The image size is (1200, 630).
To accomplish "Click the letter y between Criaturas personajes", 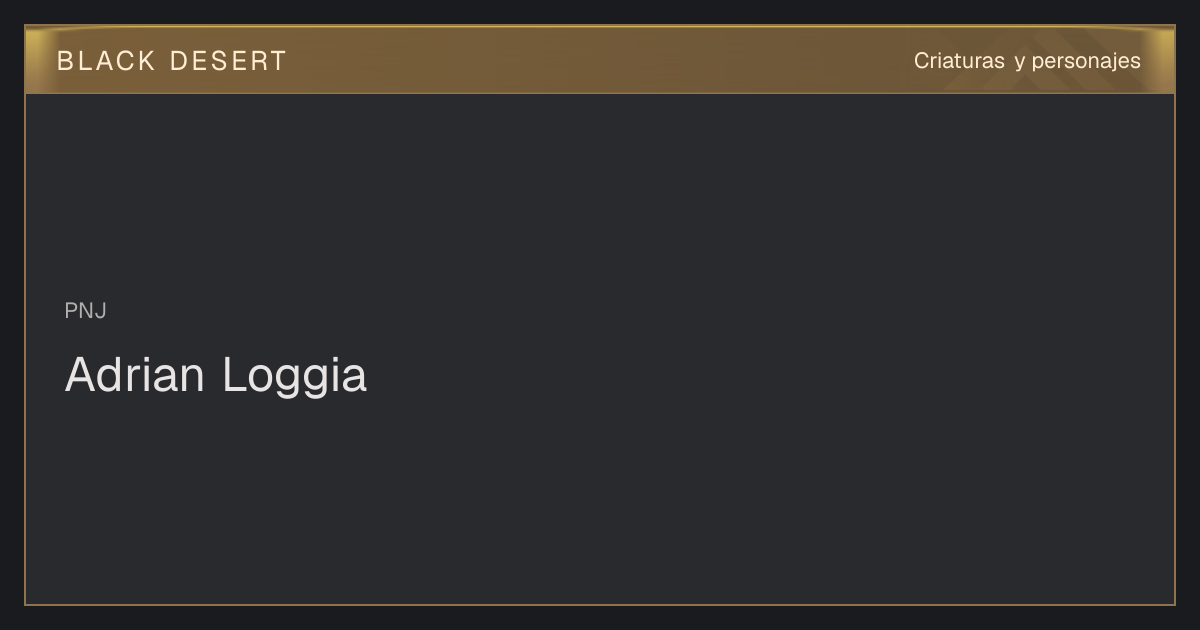I will coord(1019,63).
